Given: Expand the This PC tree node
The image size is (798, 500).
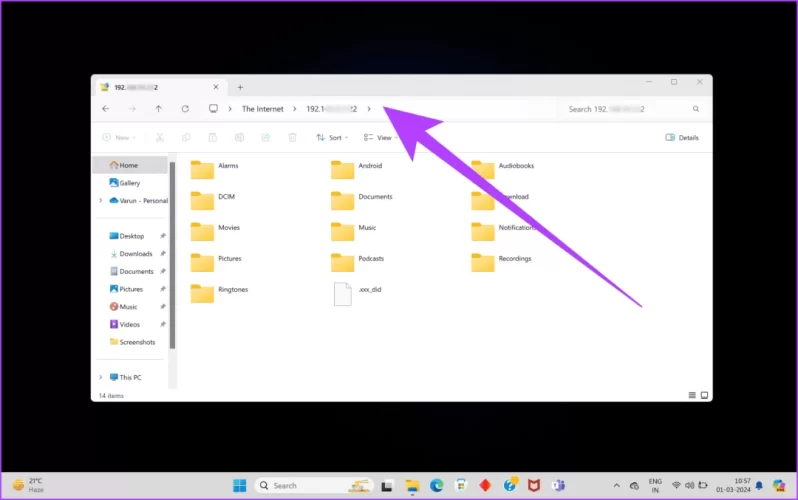Looking at the screenshot, I should click(x=101, y=377).
